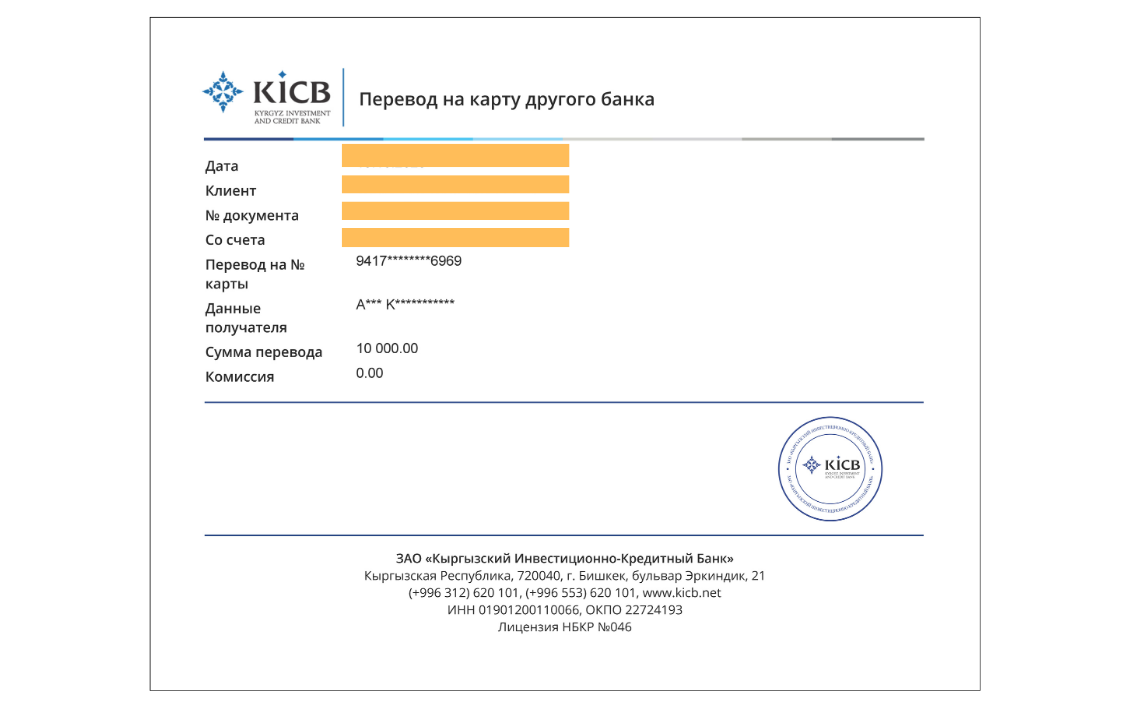Select the transfer amount 10 000.00
1124x708 pixels.
[387, 348]
